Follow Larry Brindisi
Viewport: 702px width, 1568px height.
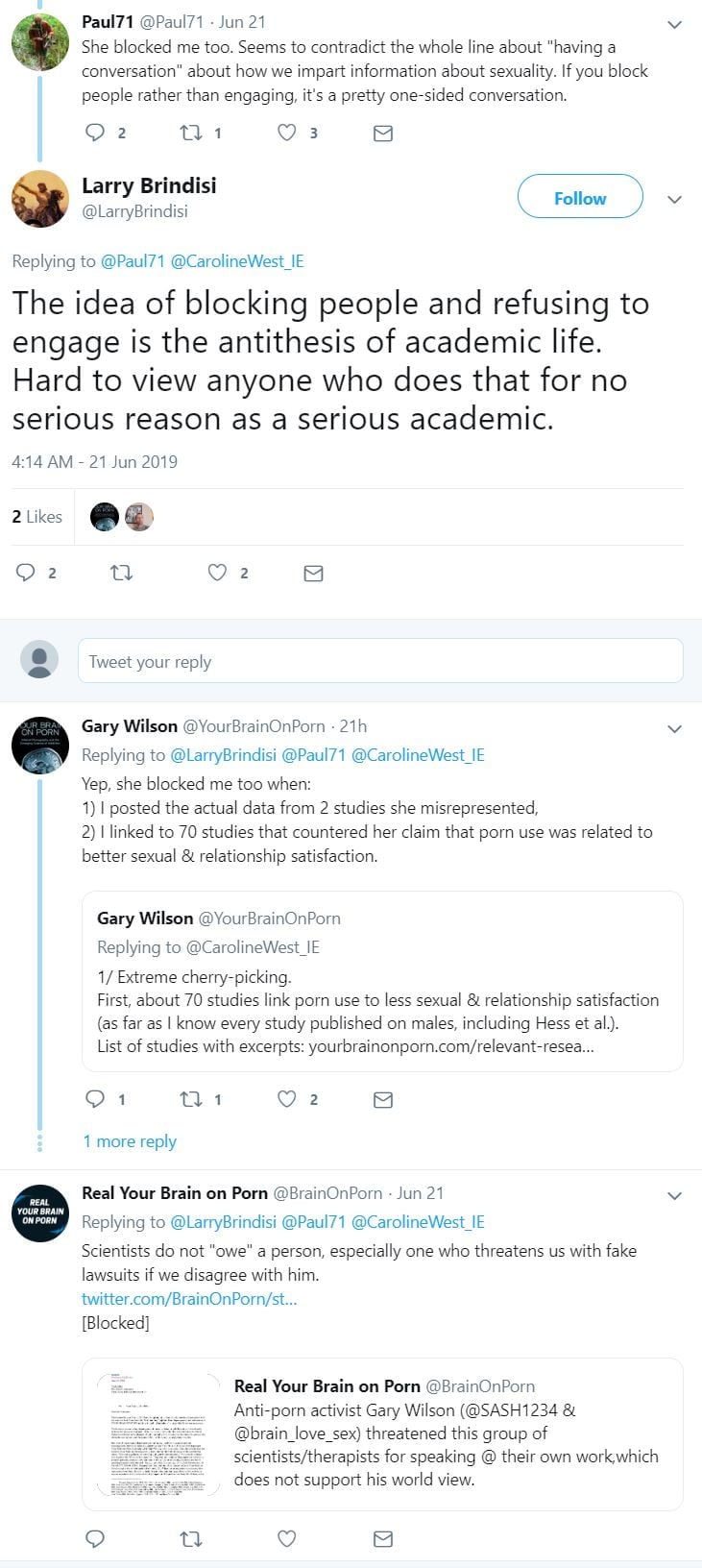point(580,198)
